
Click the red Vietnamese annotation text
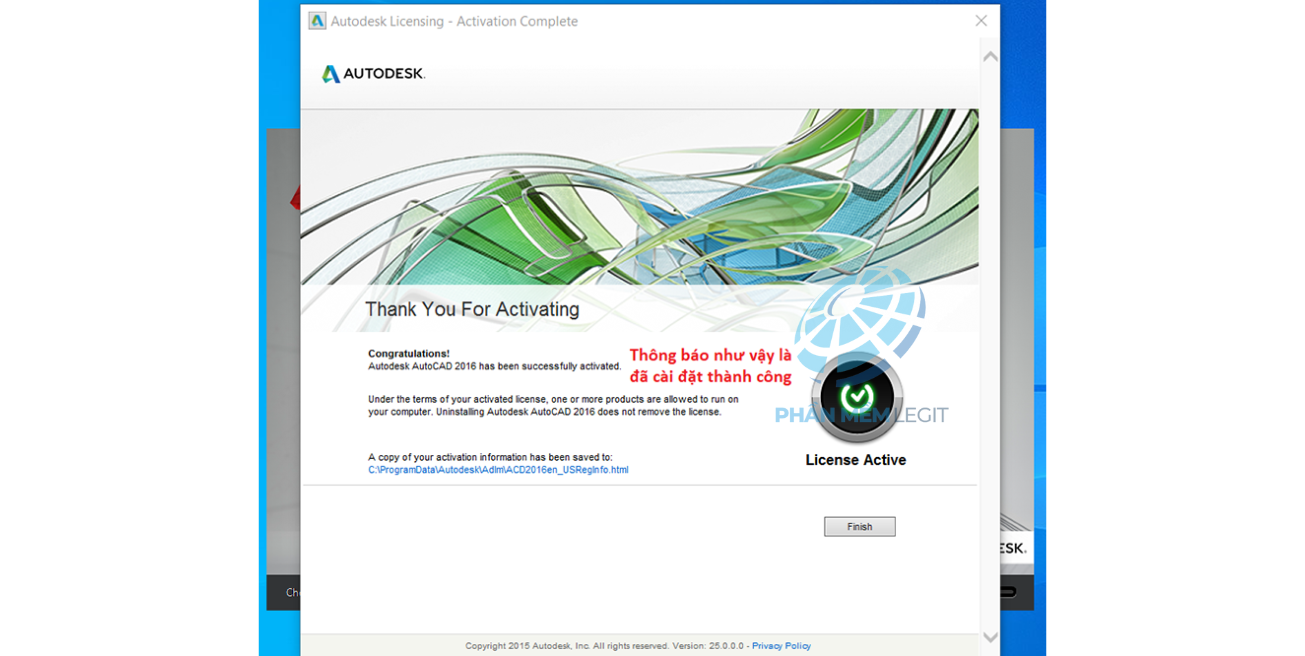(x=710, y=366)
